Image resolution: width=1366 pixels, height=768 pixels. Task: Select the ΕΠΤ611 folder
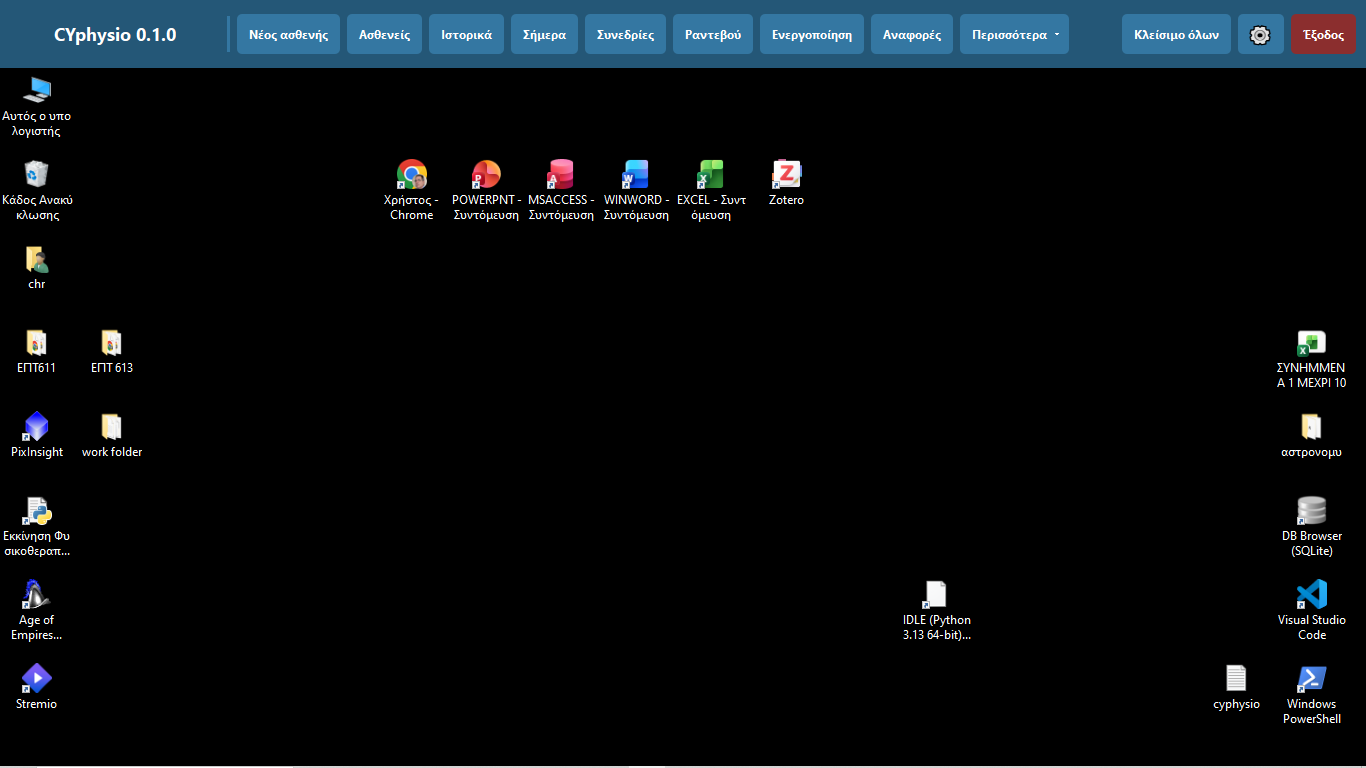tap(37, 343)
